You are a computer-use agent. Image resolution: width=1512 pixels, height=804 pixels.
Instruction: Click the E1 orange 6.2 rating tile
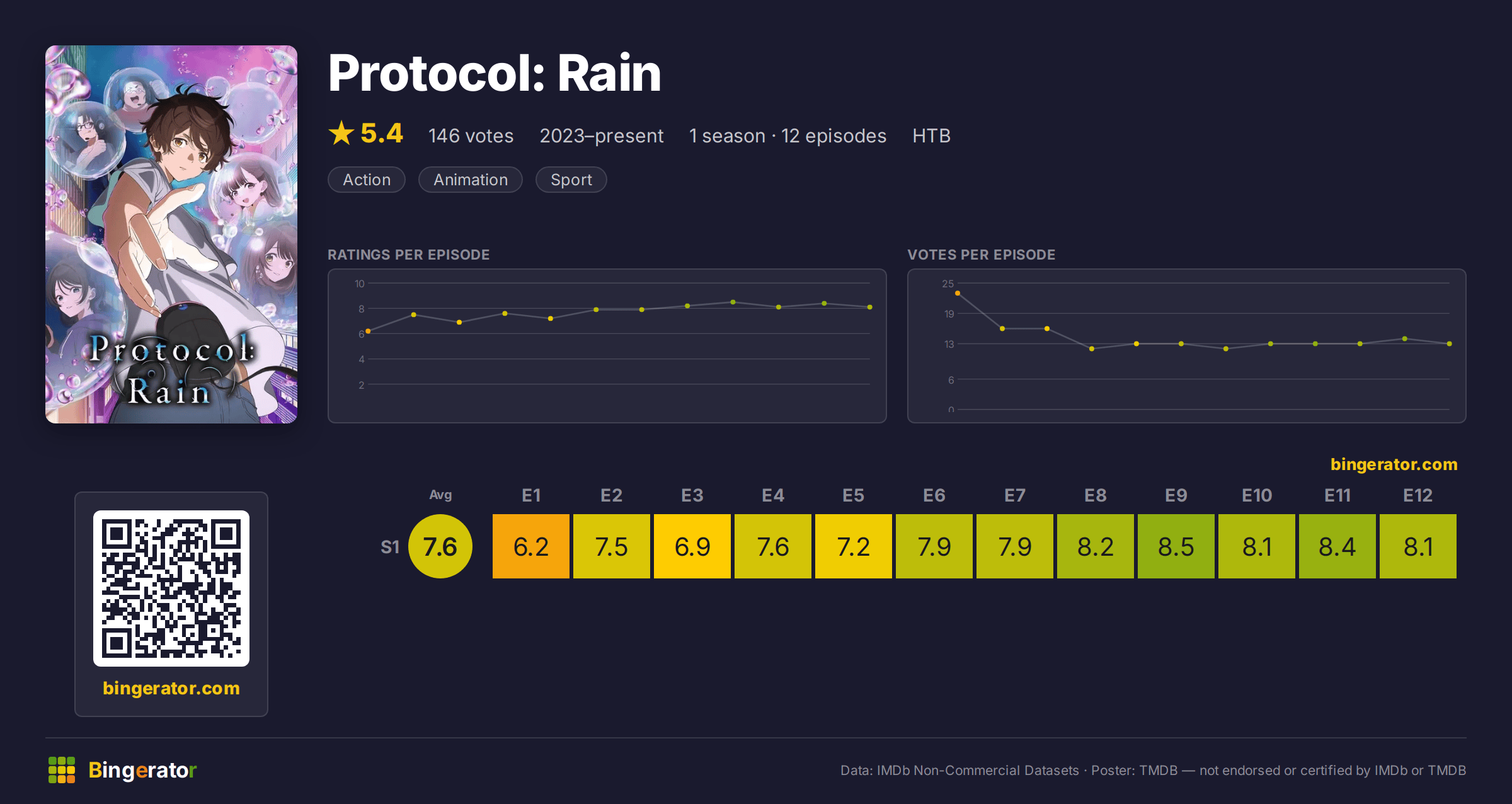tap(531, 546)
